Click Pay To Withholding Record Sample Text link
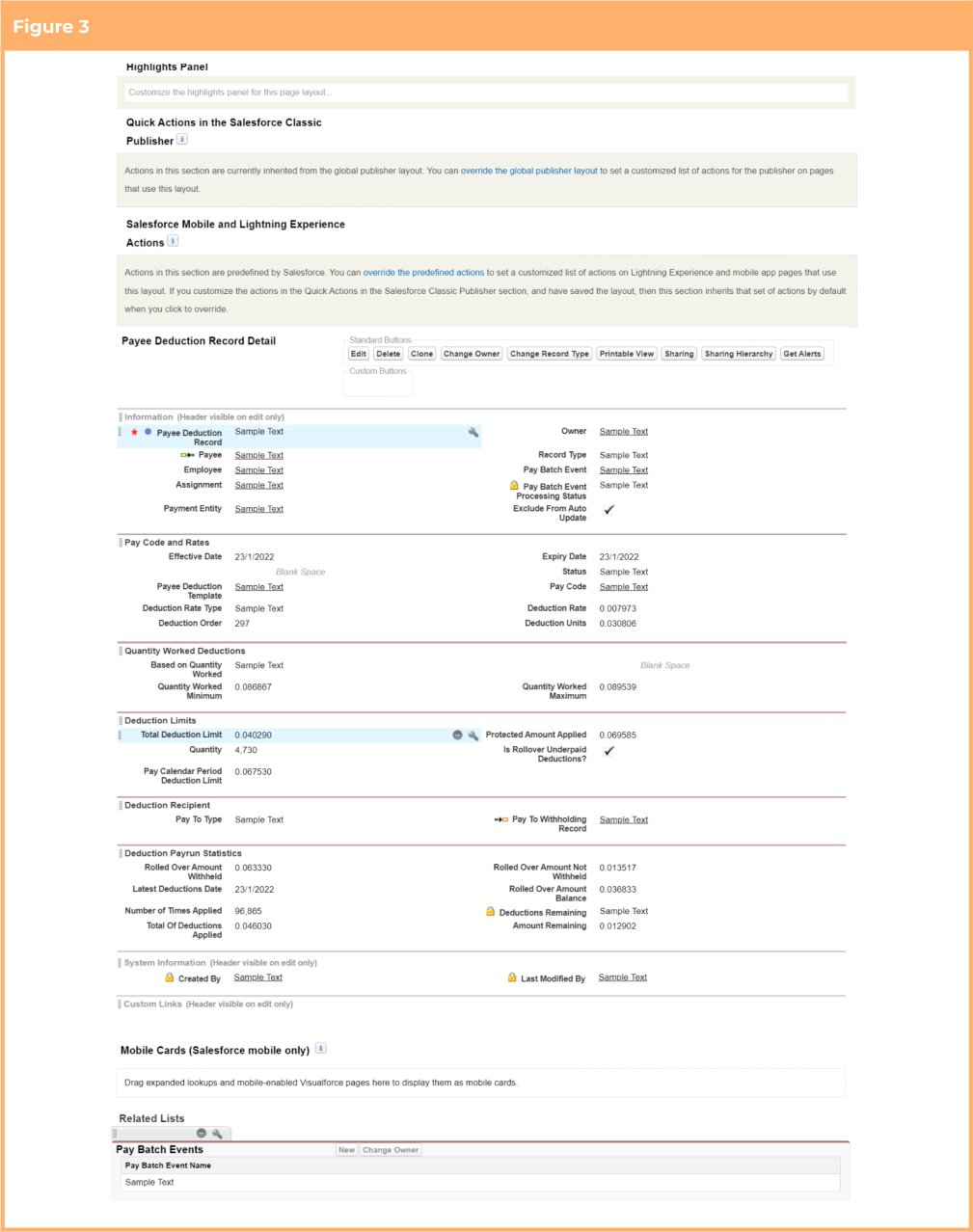973x1232 pixels. tap(624, 819)
